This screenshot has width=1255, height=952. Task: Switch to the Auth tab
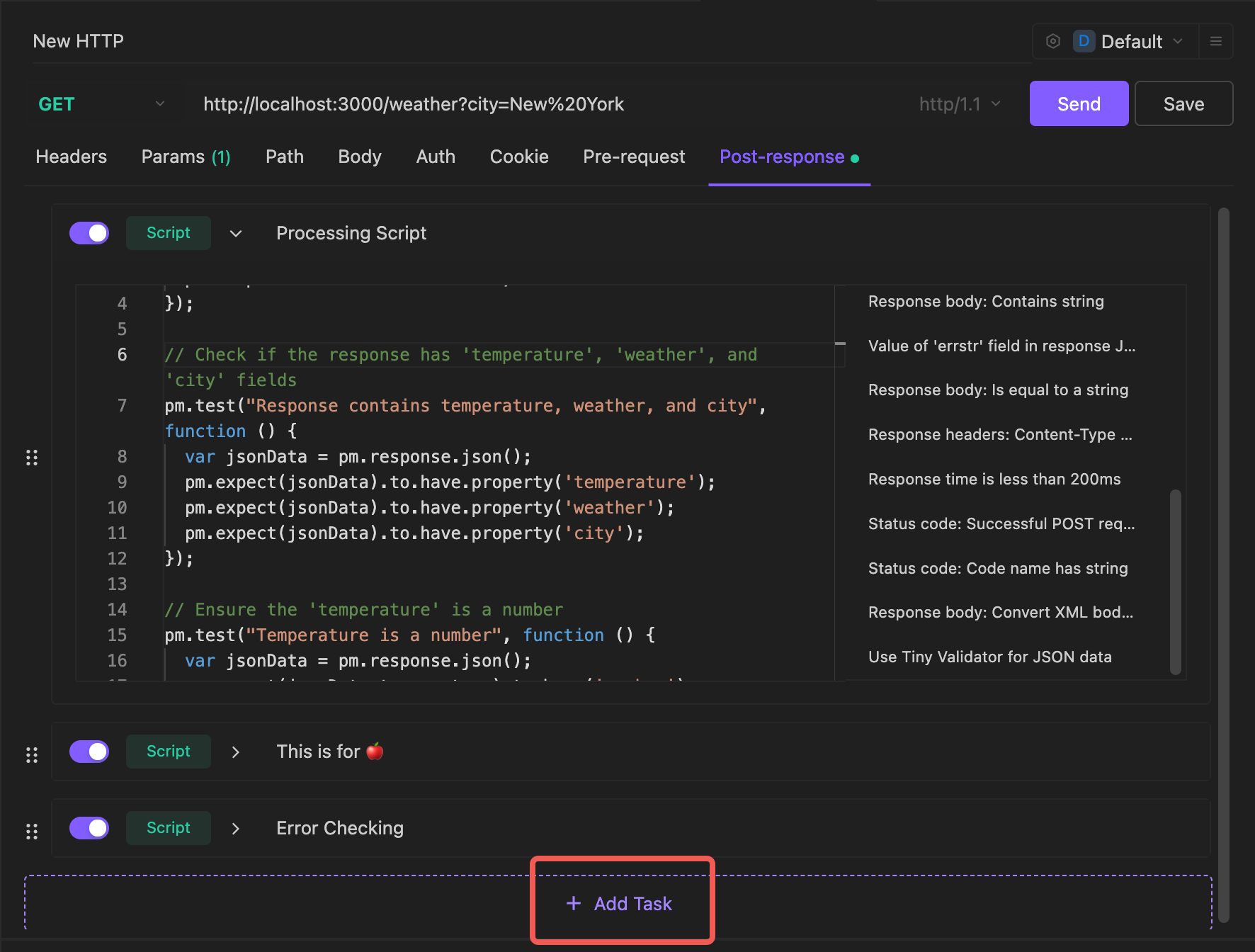click(436, 157)
